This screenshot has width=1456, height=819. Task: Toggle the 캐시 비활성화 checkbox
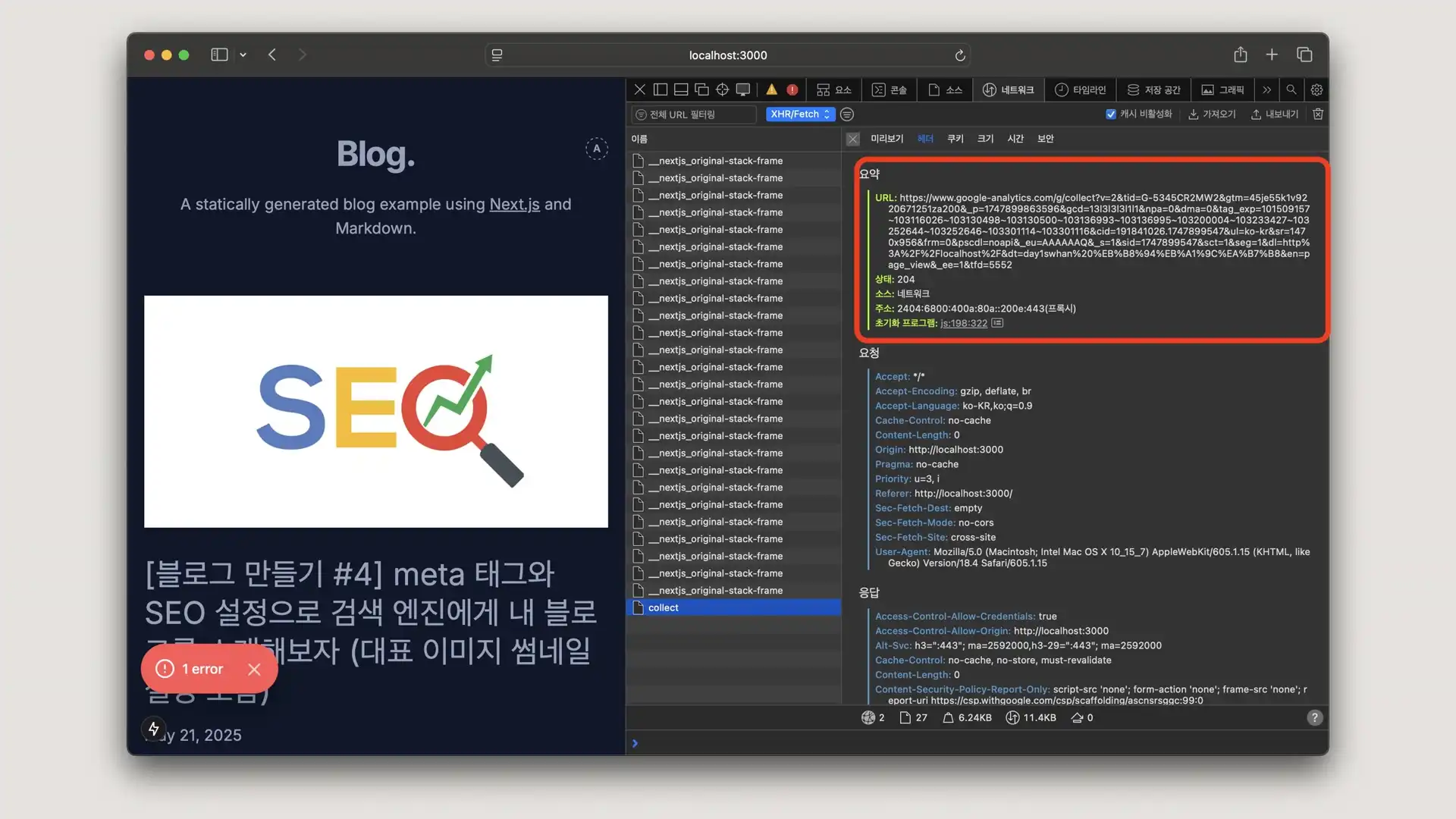tap(1111, 114)
